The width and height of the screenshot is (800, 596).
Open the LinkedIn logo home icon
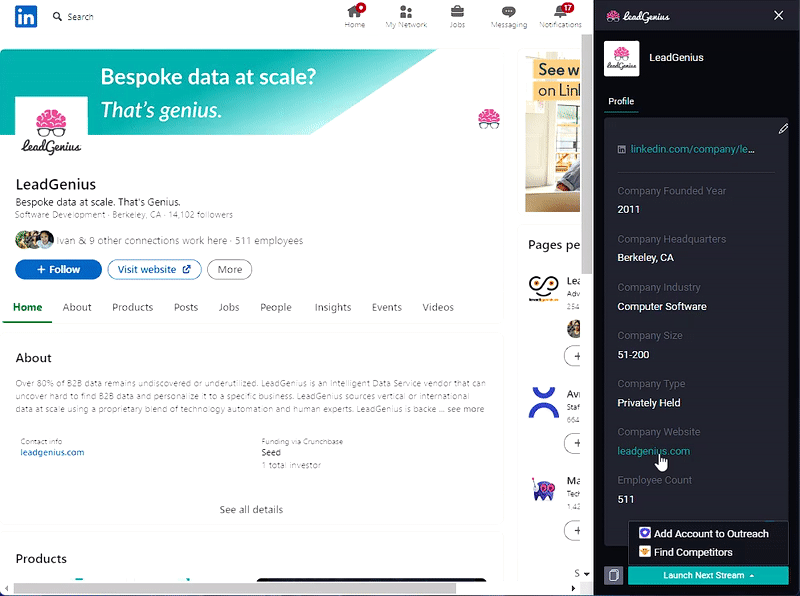pos(26,16)
